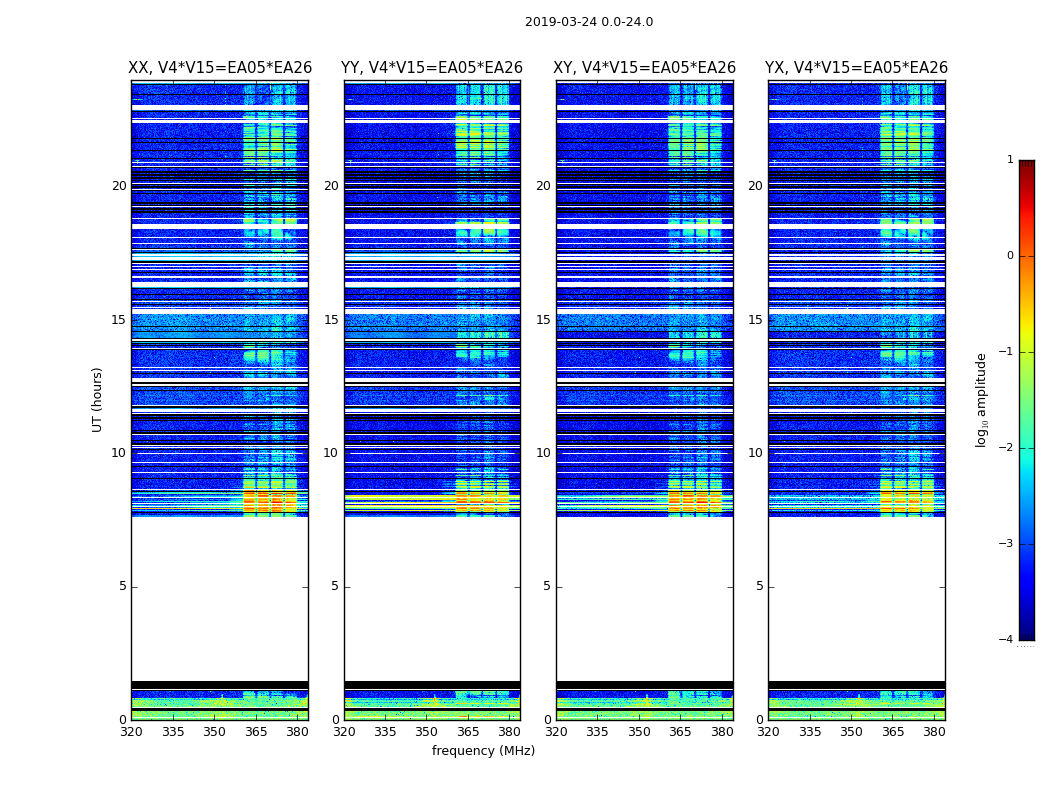
Task: Click the XY panel title text
Action: pyautogui.click(x=644, y=68)
